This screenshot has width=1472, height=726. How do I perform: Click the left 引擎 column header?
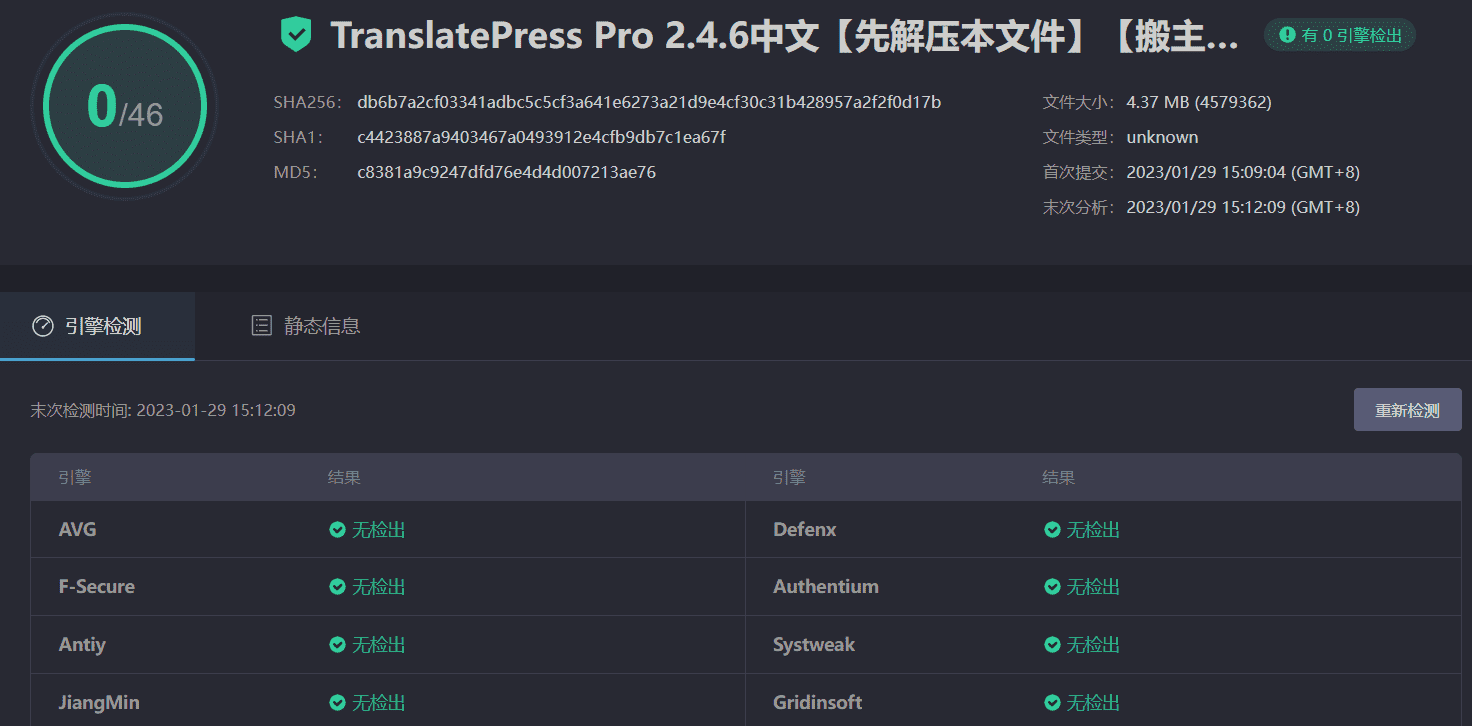(75, 478)
